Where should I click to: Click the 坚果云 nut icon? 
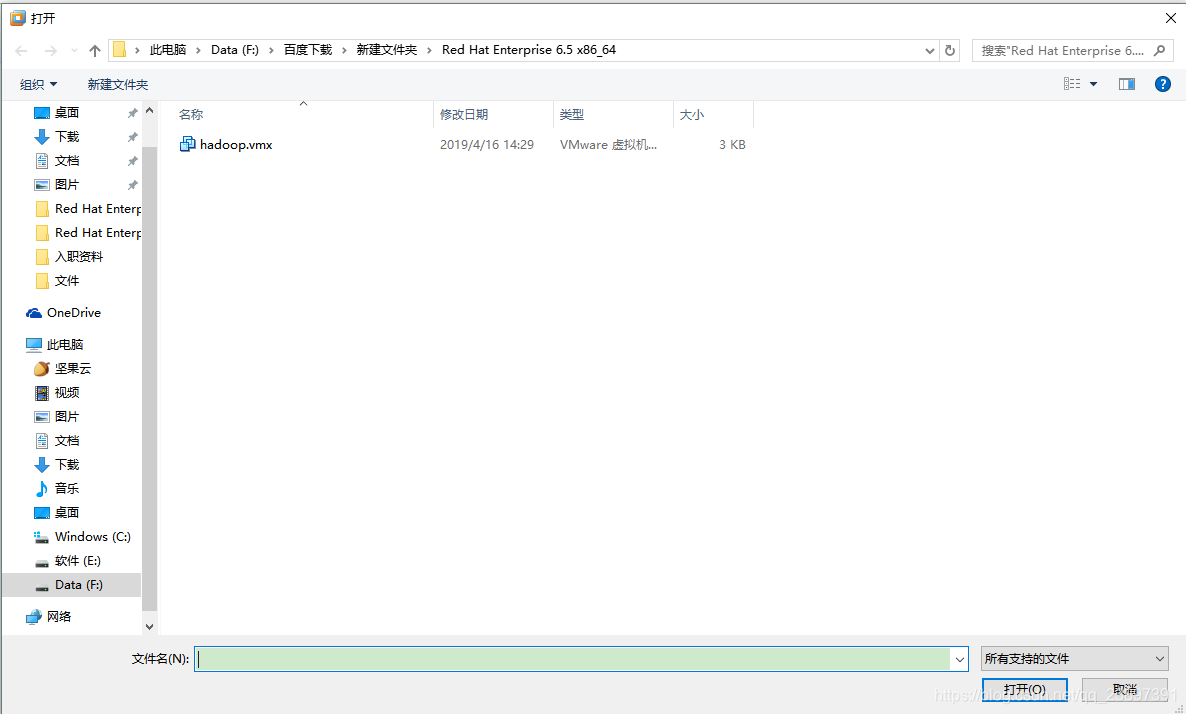point(42,368)
